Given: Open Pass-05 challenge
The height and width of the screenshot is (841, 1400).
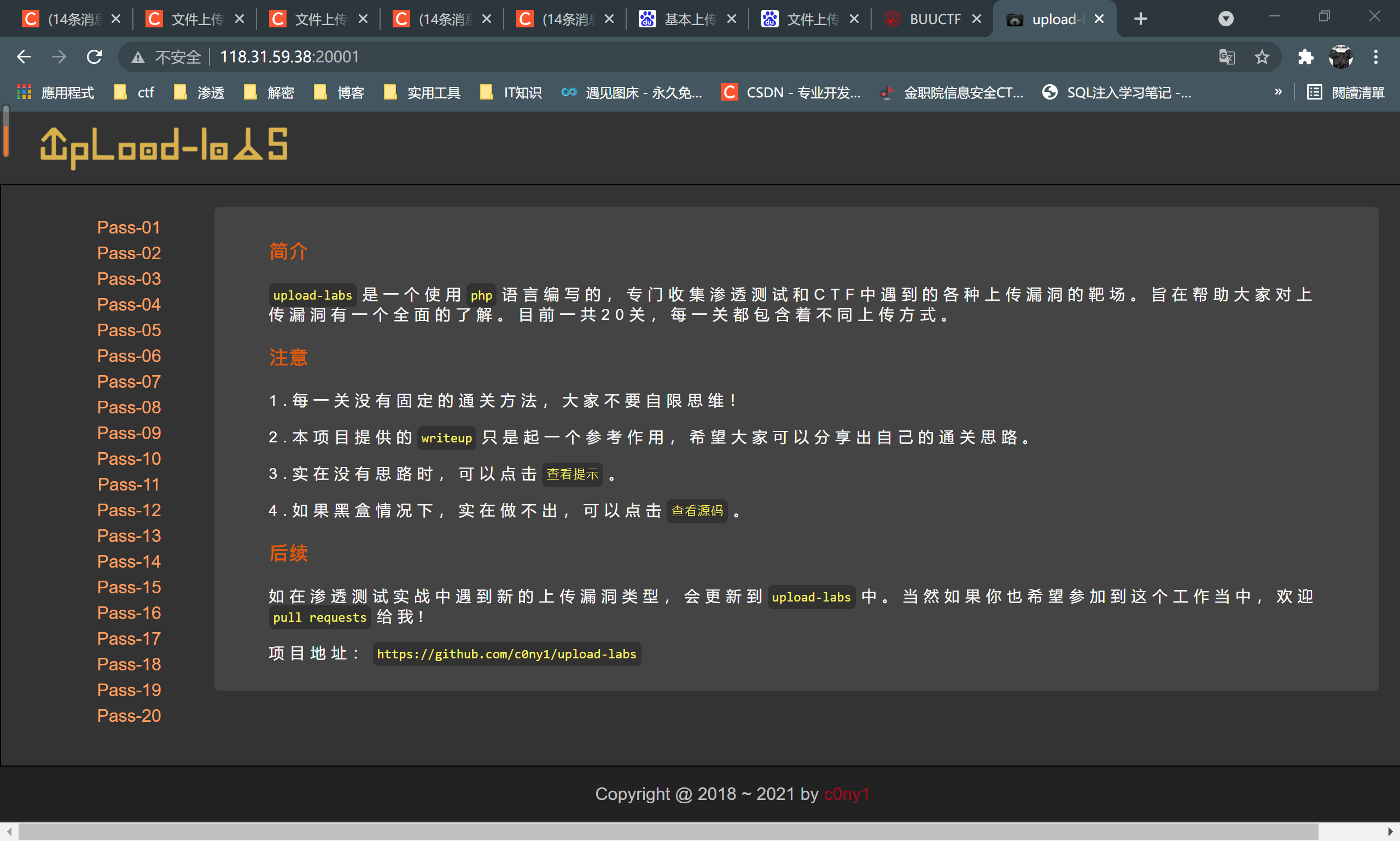Looking at the screenshot, I should point(129,330).
